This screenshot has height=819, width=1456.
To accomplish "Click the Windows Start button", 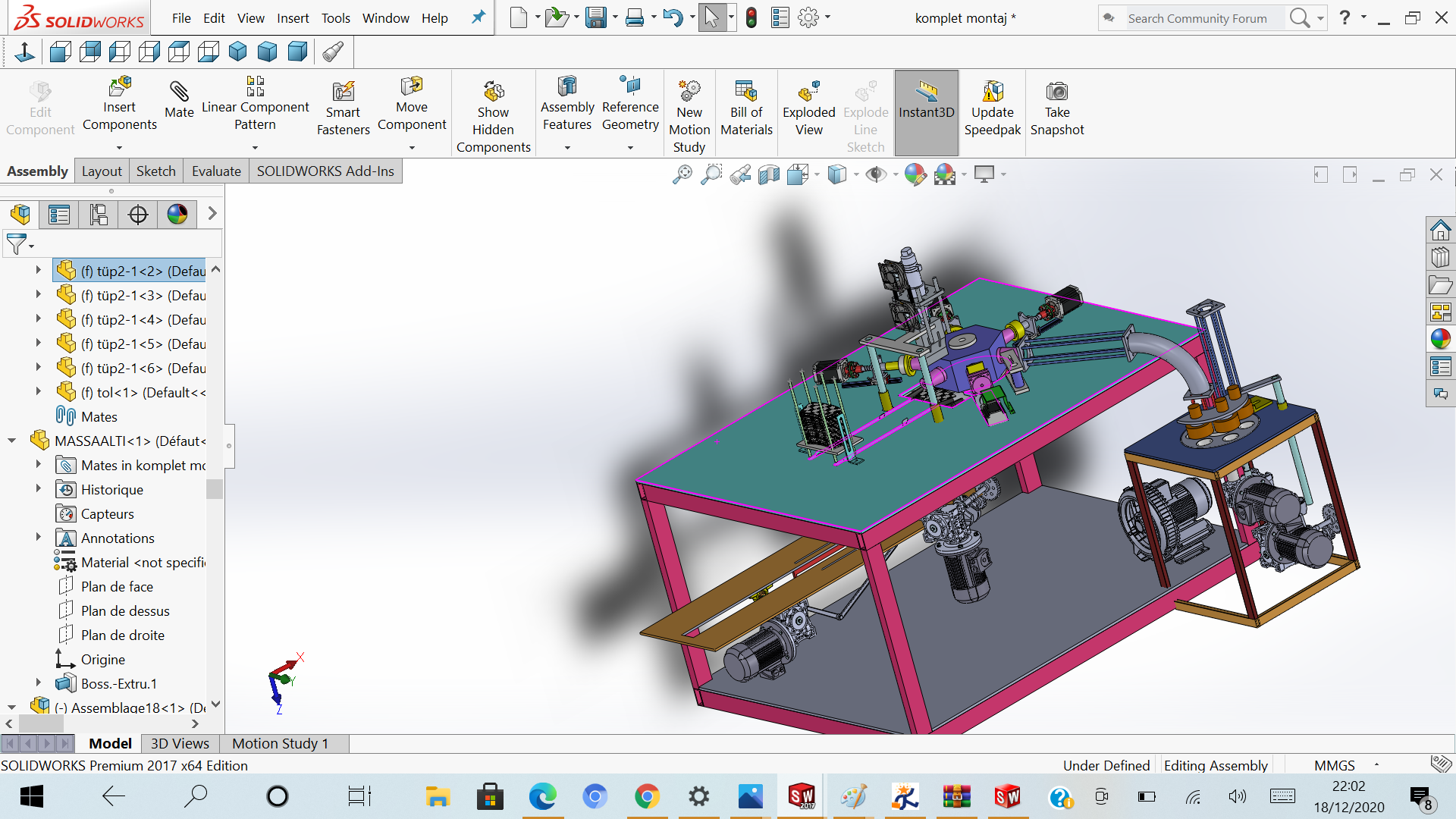I will coord(32,796).
